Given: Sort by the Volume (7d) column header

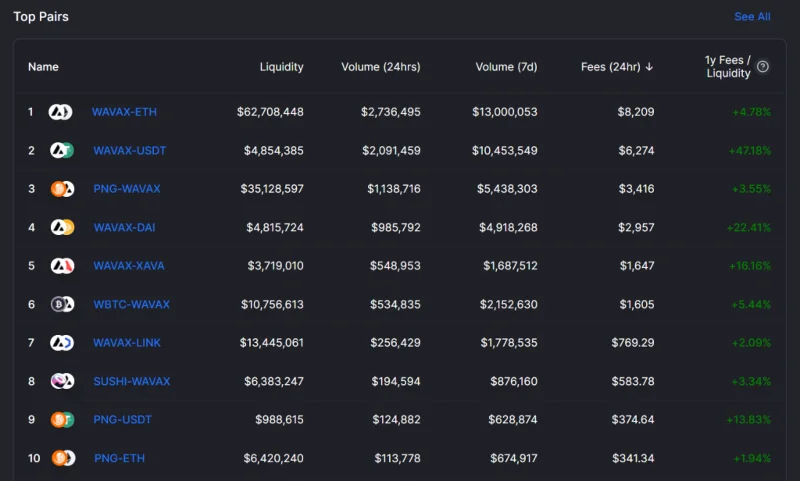Looking at the screenshot, I should (506, 67).
